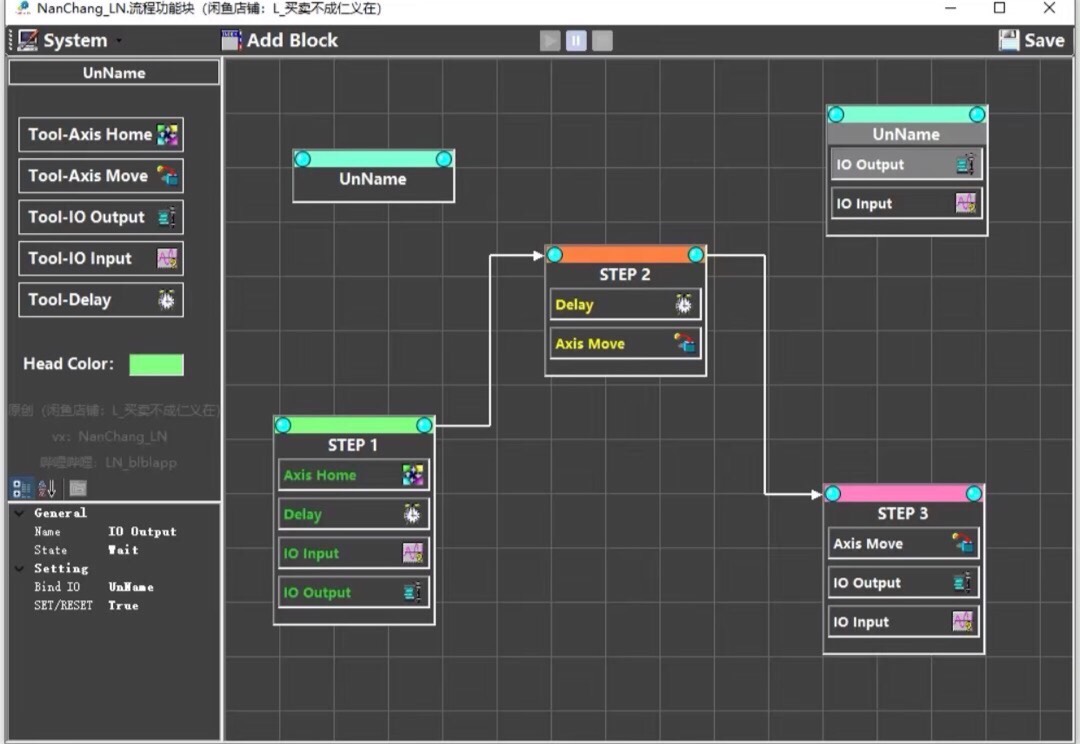Pick the Tool-IO Input waveform icon
Image resolution: width=1080 pixels, height=744 pixels.
point(167,259)
